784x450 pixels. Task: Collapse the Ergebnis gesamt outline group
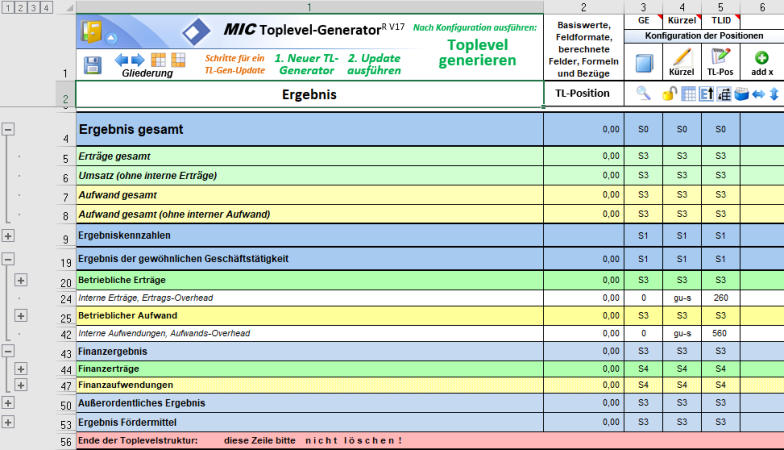tap(8, 129)
